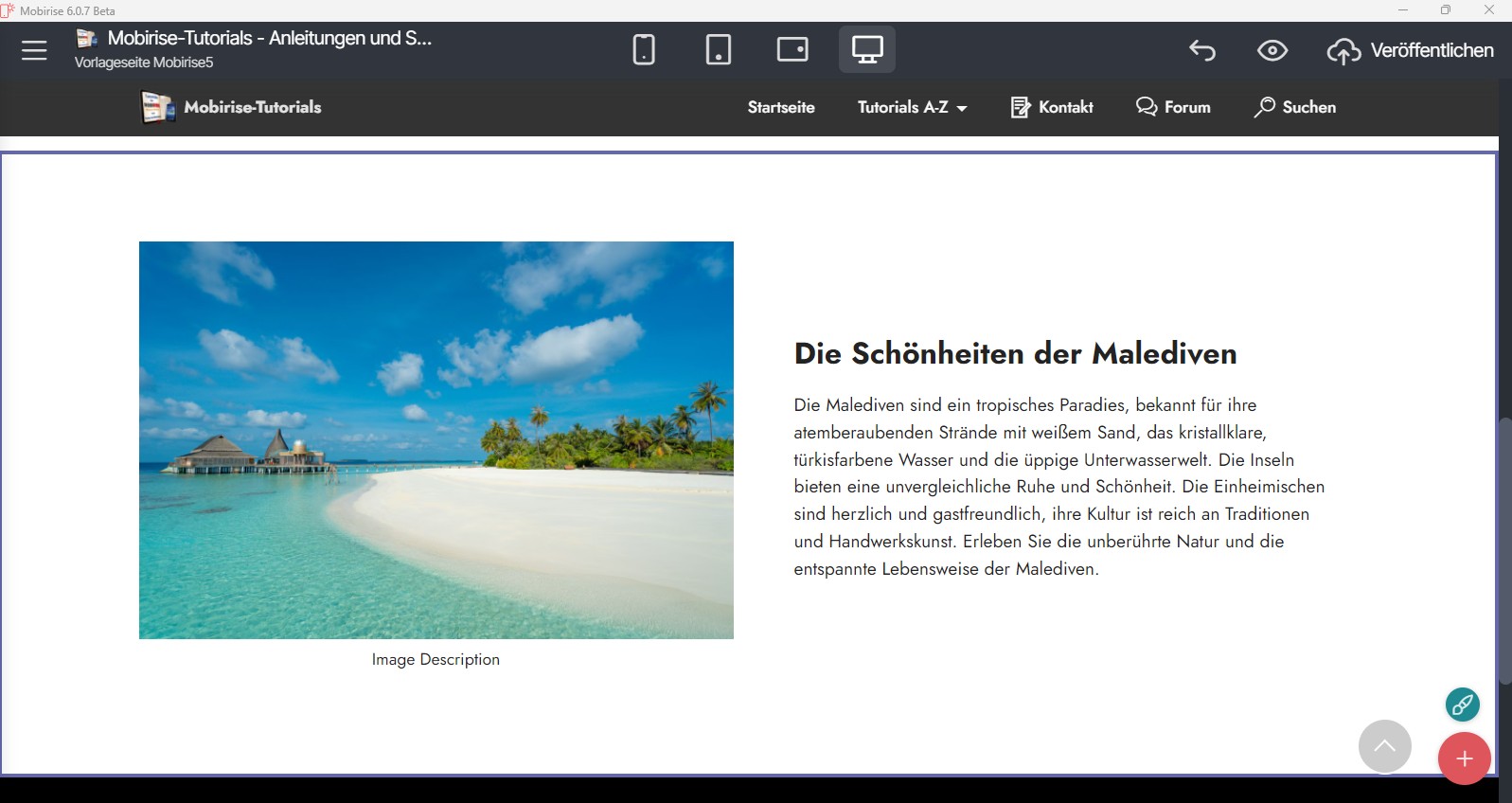The image size is (1512, 803).
Task: Expand the Tutorials A-Z dropdown
Action: pos(913,107)
